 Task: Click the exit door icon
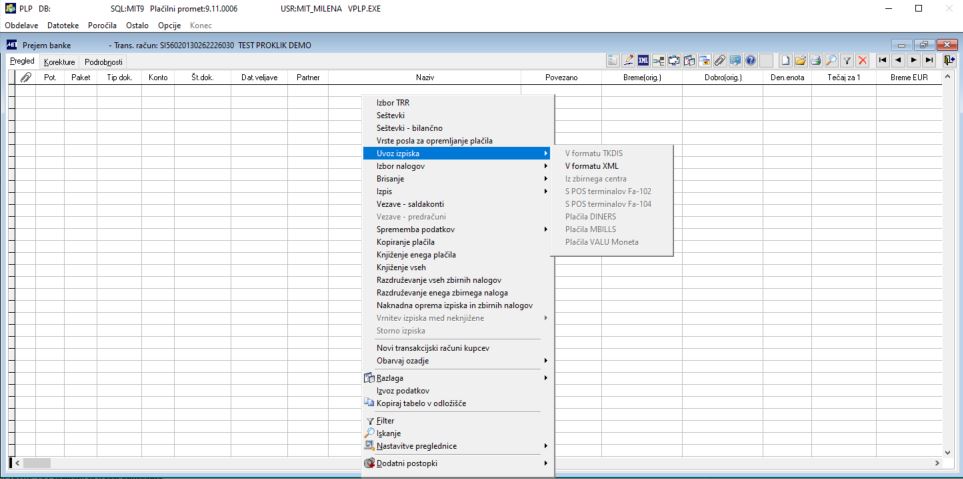tap(949, 60)
